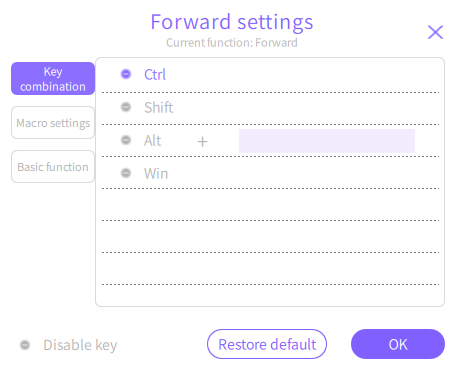Click the Shift label text
The height and width of the screenshot is (378, 463).
159,107
